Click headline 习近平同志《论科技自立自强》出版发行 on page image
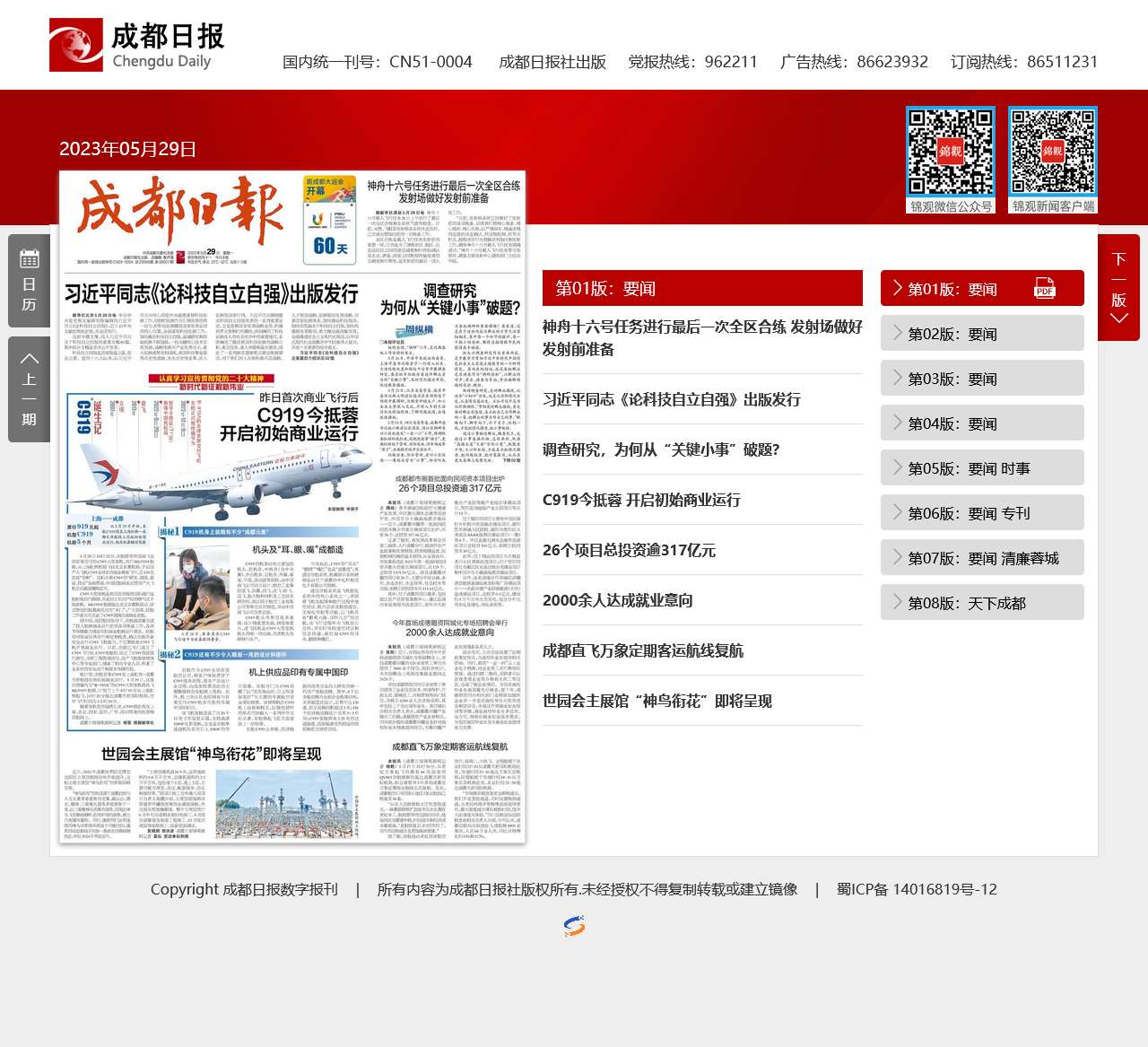The width and height of the screenshot is (1148, 1047). (212, 293)
